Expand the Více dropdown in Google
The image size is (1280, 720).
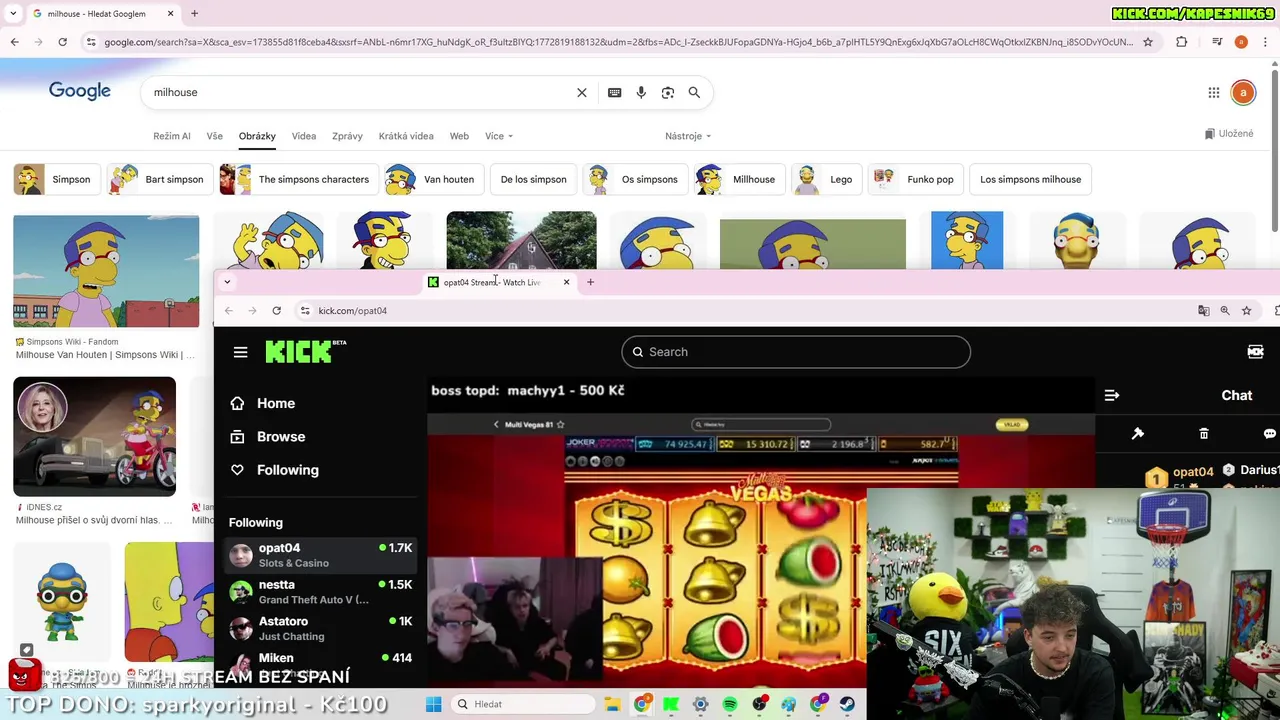tap(499, 136)
